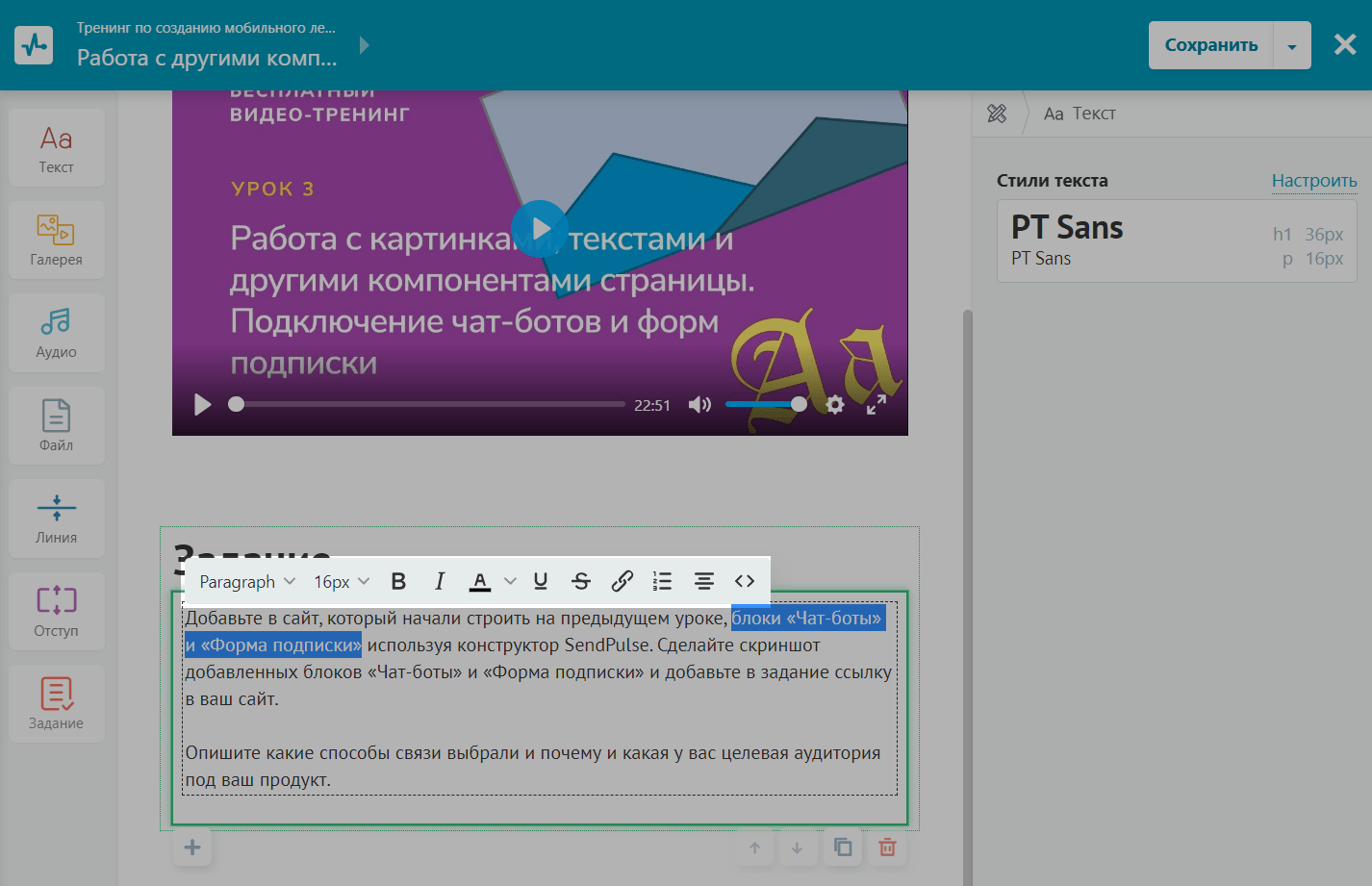Screen dimensions: 1372x886
Task: Add a Задание task block
Action: pos(56,703)
